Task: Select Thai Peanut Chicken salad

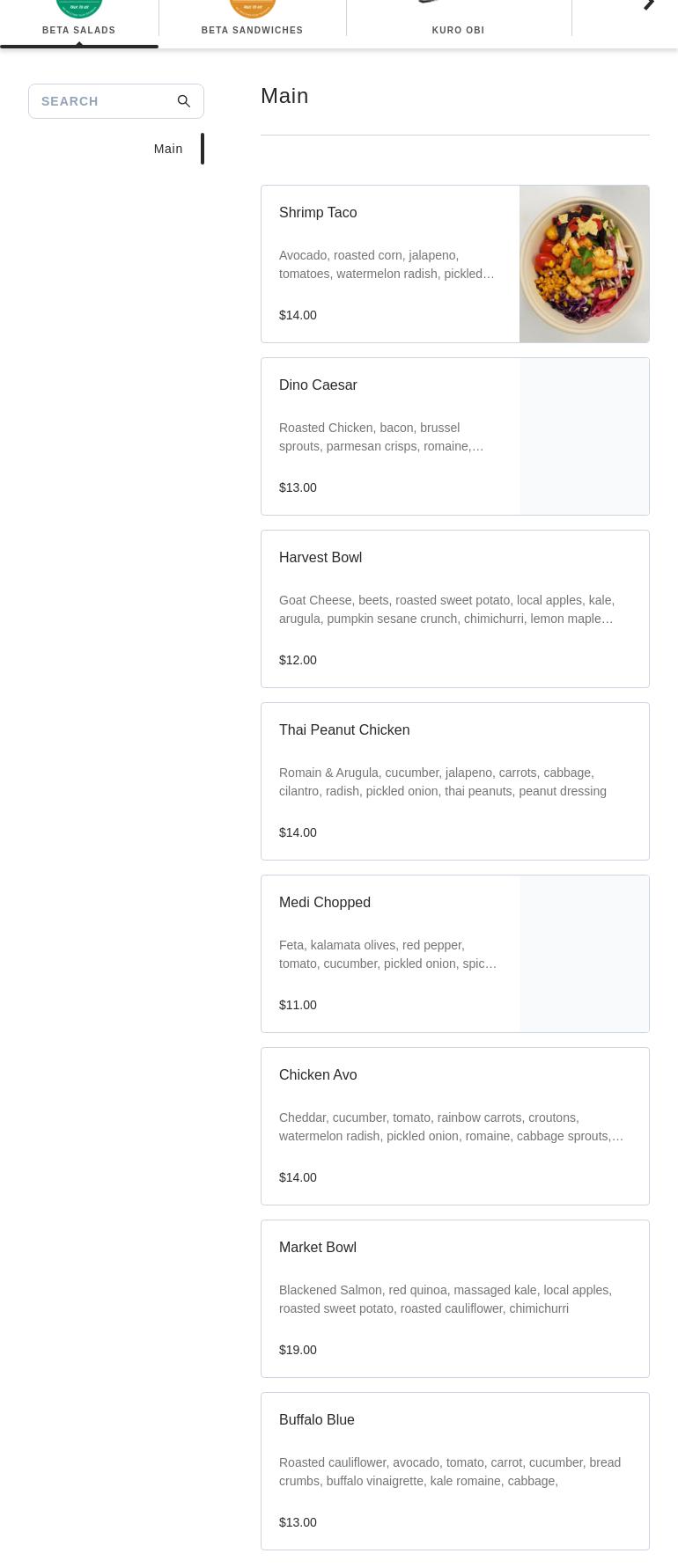Action: click(454, 781)
